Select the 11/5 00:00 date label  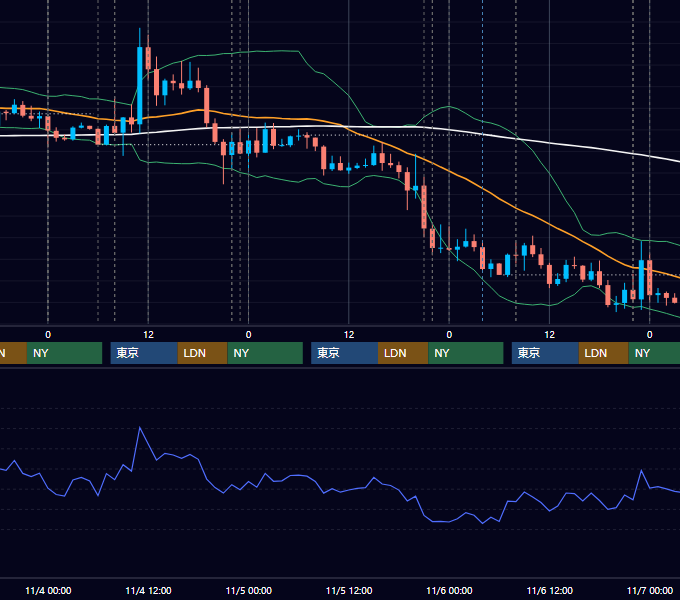click(248, 590)
